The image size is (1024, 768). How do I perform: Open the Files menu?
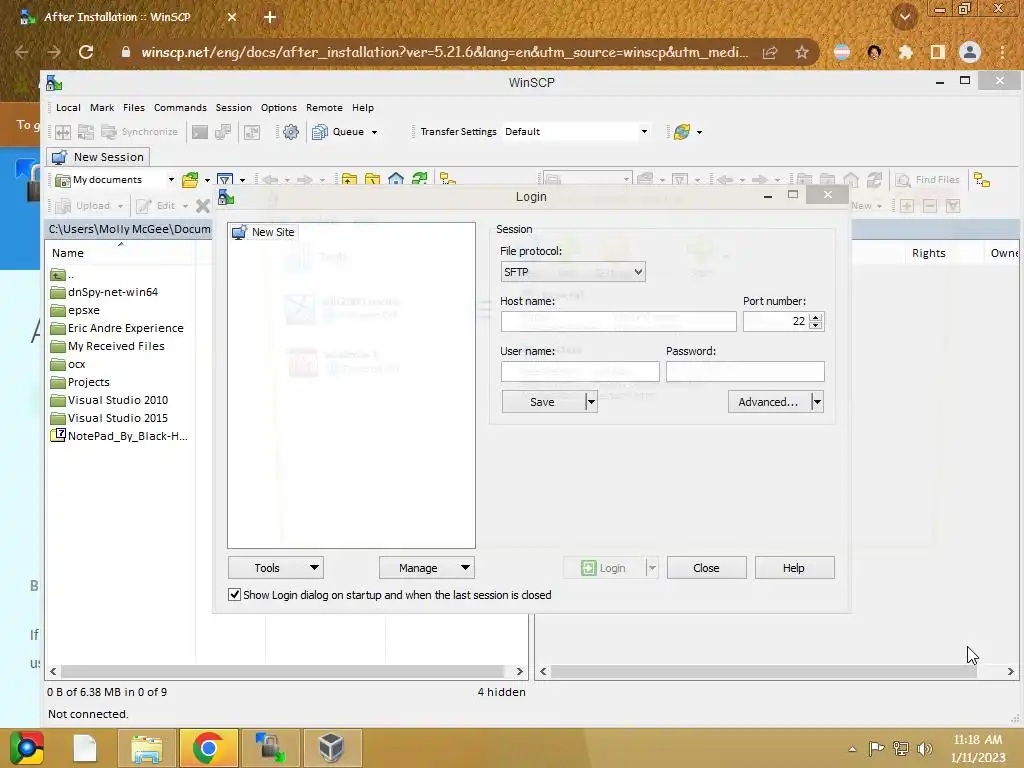coord(134,108)
